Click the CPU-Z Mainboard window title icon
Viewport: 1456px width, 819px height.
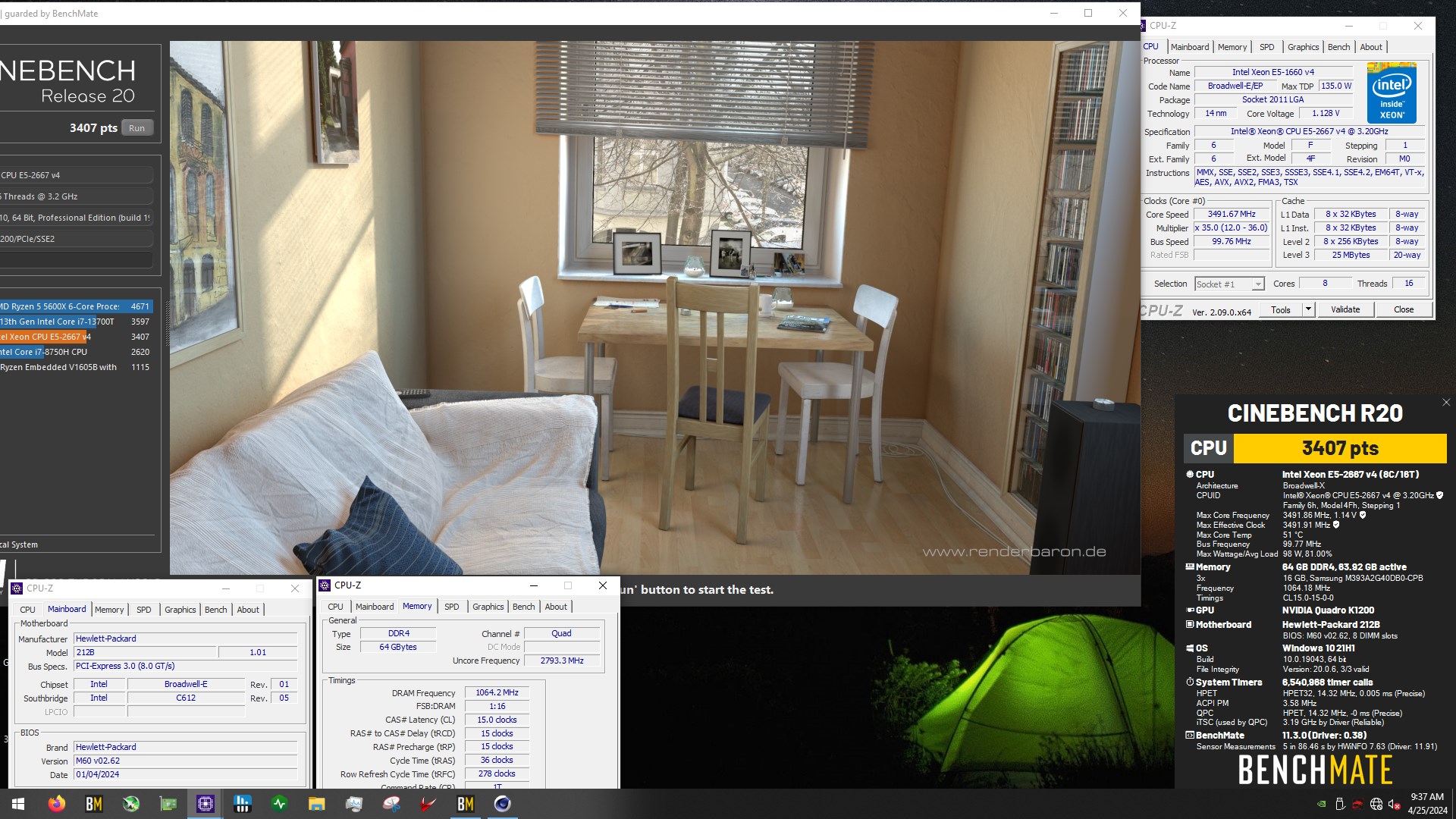17,588
